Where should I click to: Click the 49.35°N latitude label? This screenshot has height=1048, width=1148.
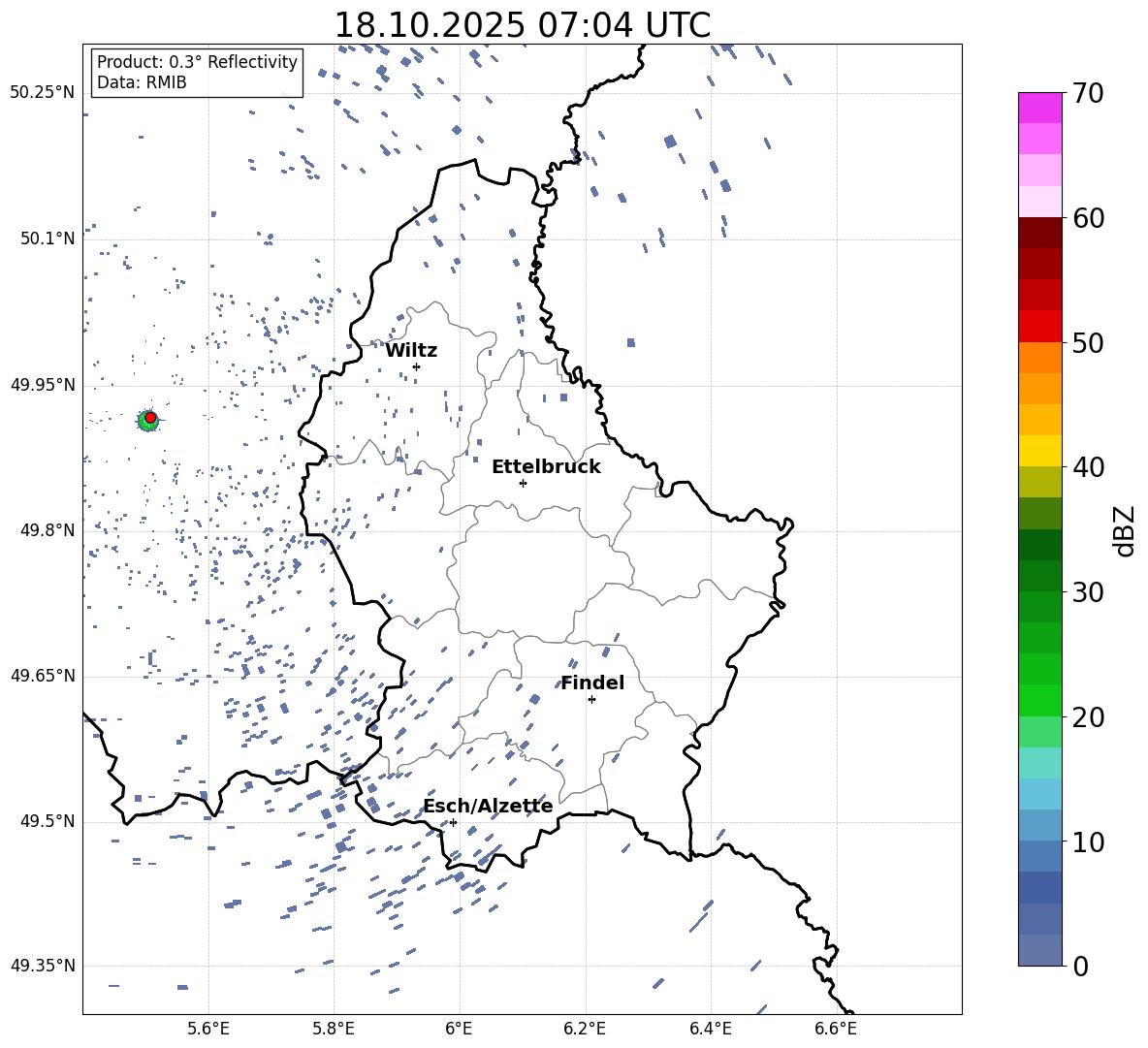[x=43, y=966]
